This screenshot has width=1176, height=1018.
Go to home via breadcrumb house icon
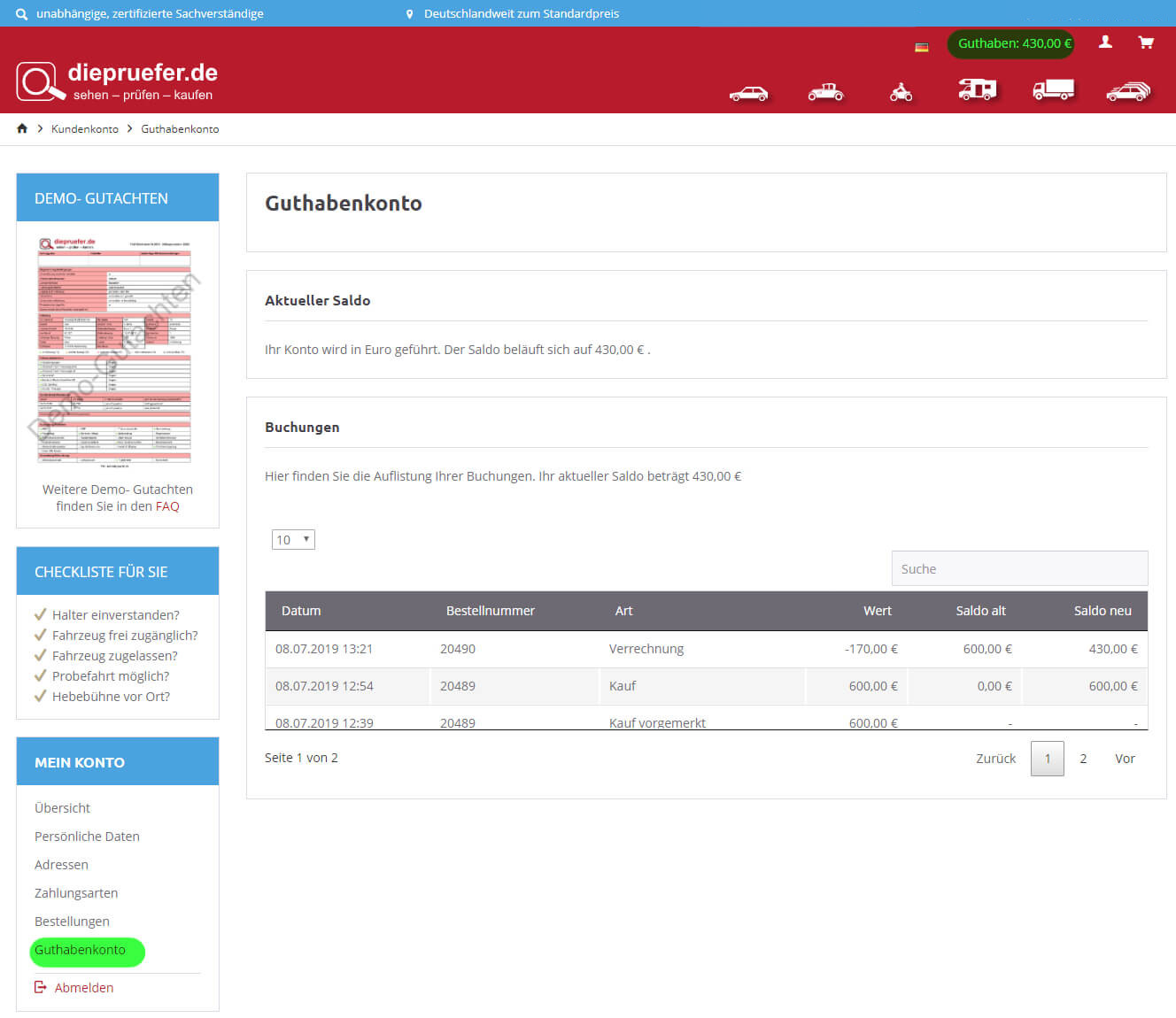click(22, 129)
